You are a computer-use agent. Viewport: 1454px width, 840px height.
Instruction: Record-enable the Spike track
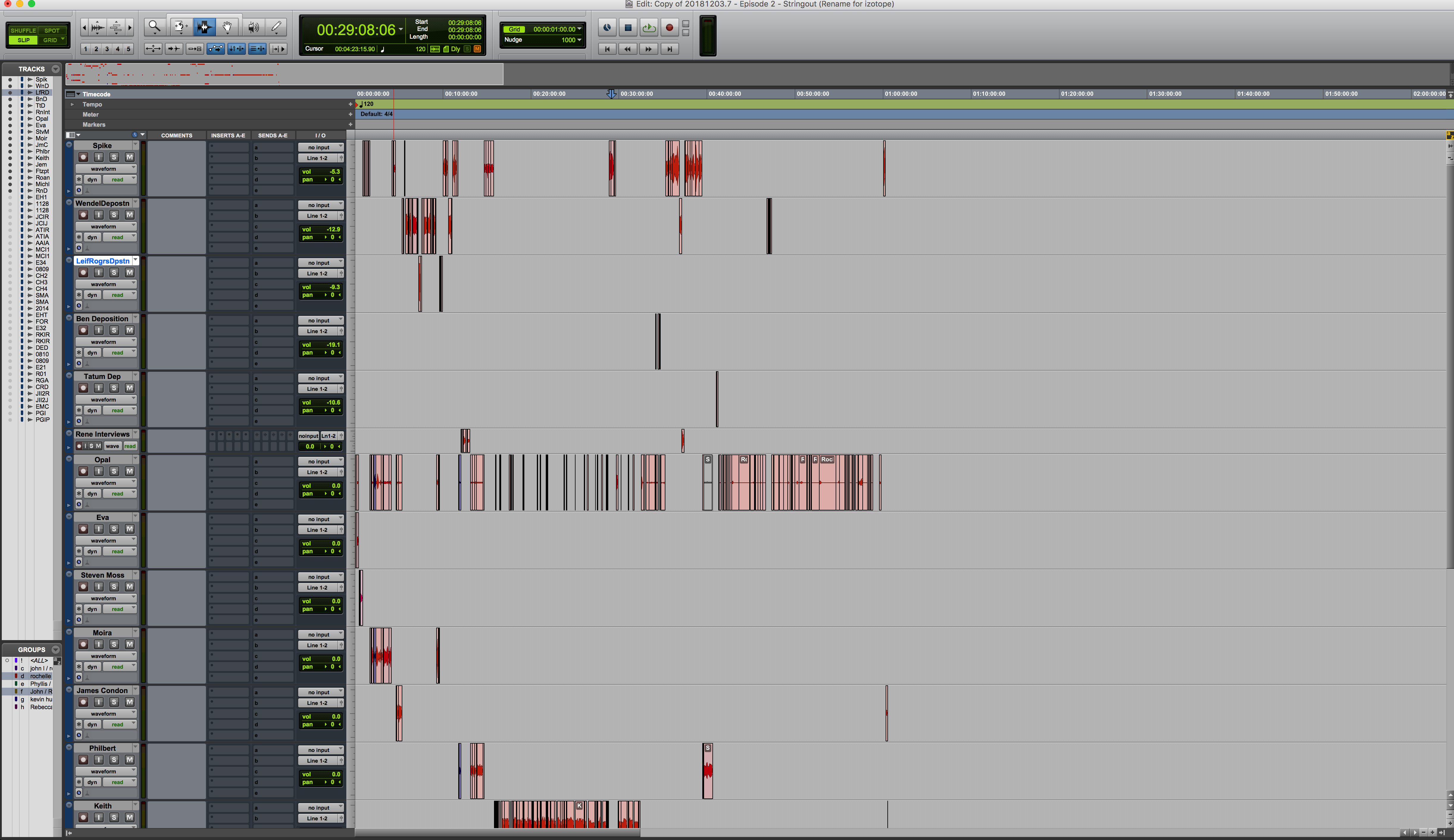pos(83,157)
